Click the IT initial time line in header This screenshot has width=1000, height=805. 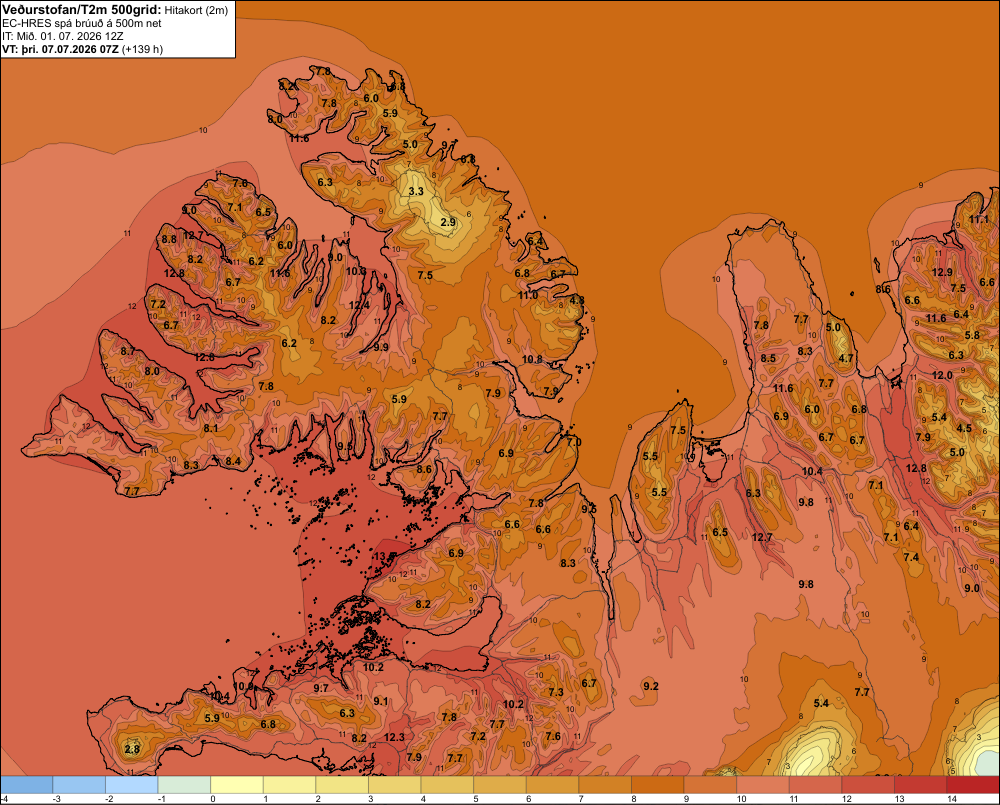[x=63, y=36]
